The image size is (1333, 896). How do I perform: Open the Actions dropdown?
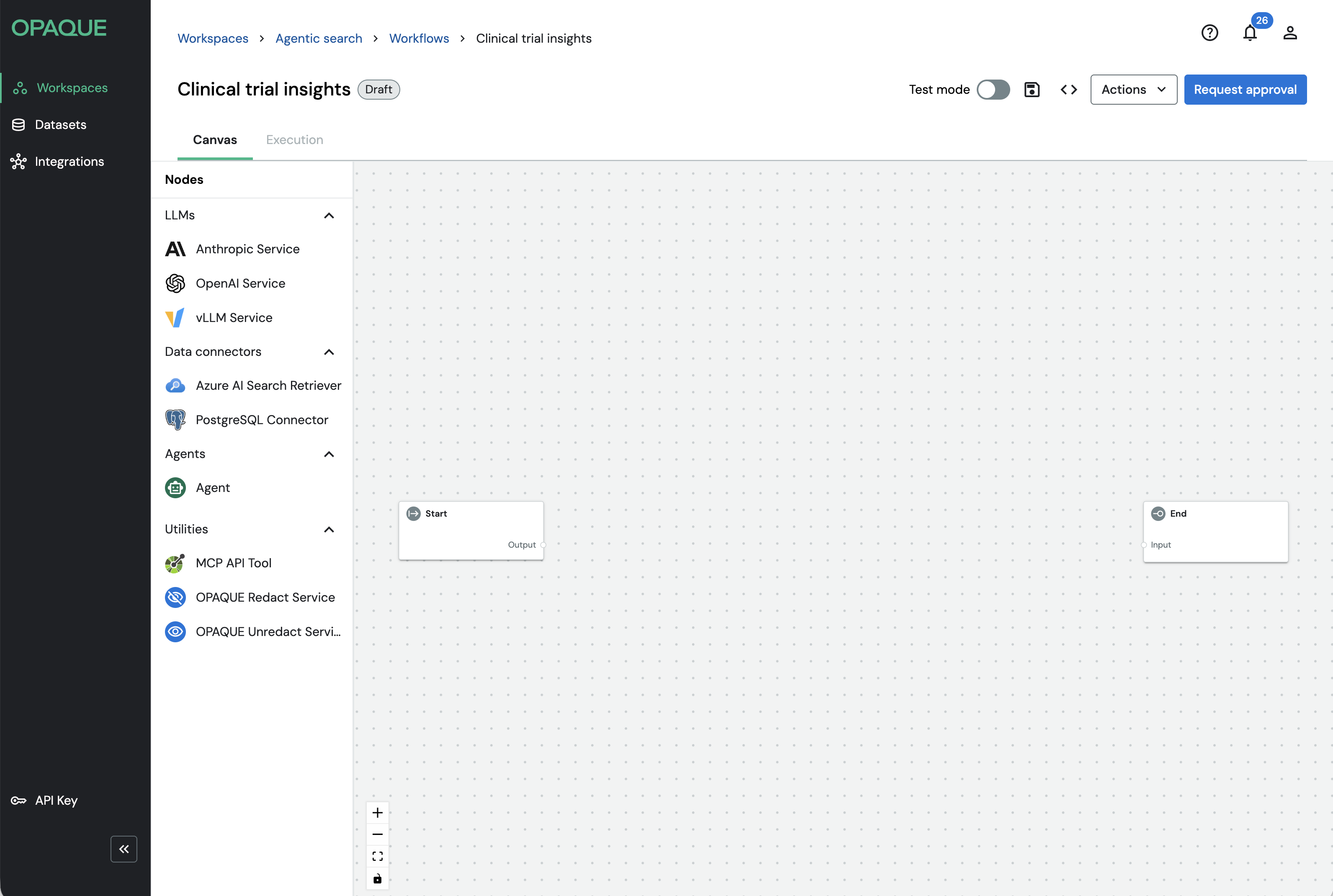pyautogui.click(x=1133, y=90)
